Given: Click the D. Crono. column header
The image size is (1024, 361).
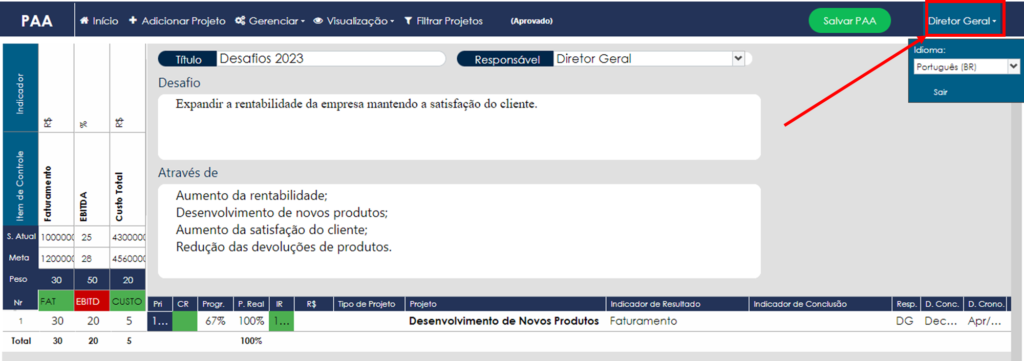Looking at the screenshot, I should pos(985,304).
